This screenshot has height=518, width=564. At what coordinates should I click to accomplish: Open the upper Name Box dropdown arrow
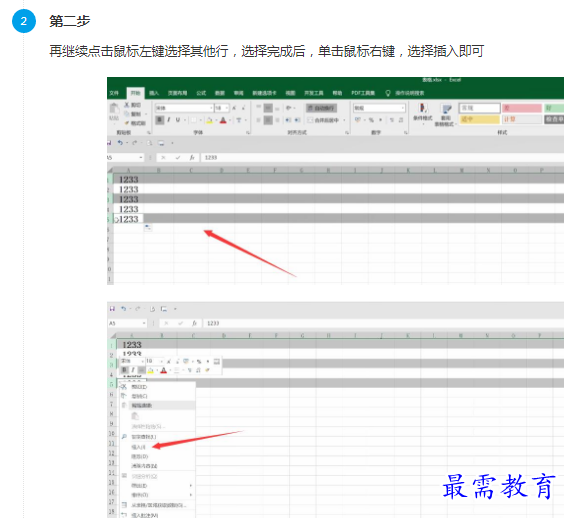click(x=141, y=158)
